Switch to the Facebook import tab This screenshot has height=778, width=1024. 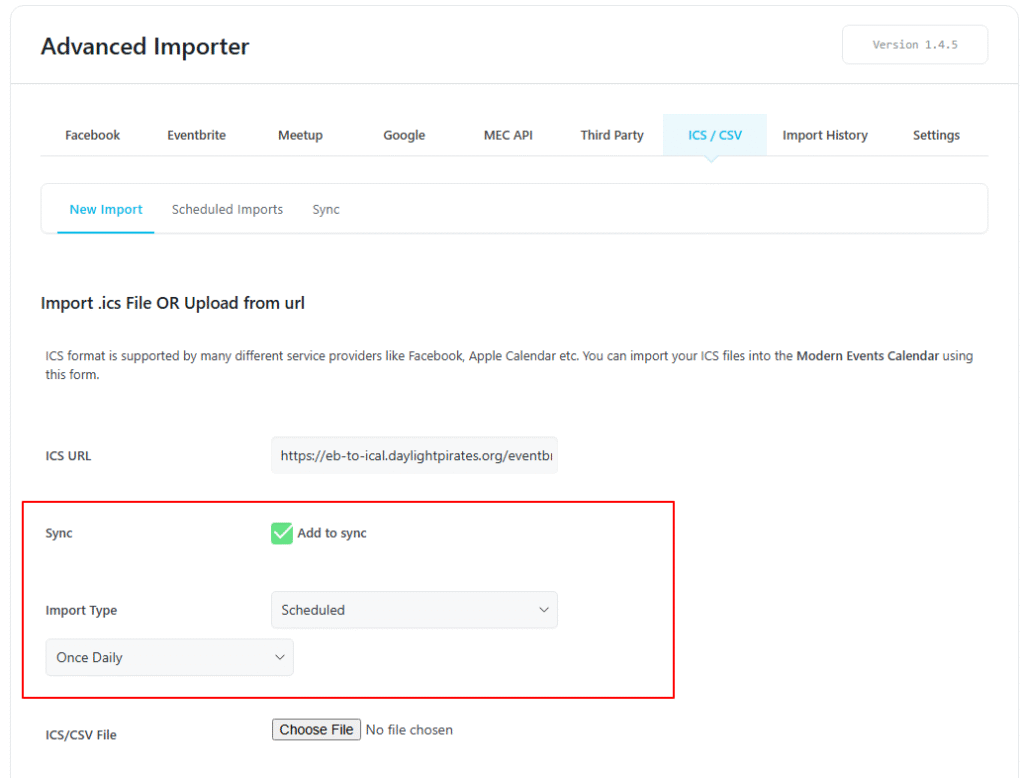click(92, 135)
